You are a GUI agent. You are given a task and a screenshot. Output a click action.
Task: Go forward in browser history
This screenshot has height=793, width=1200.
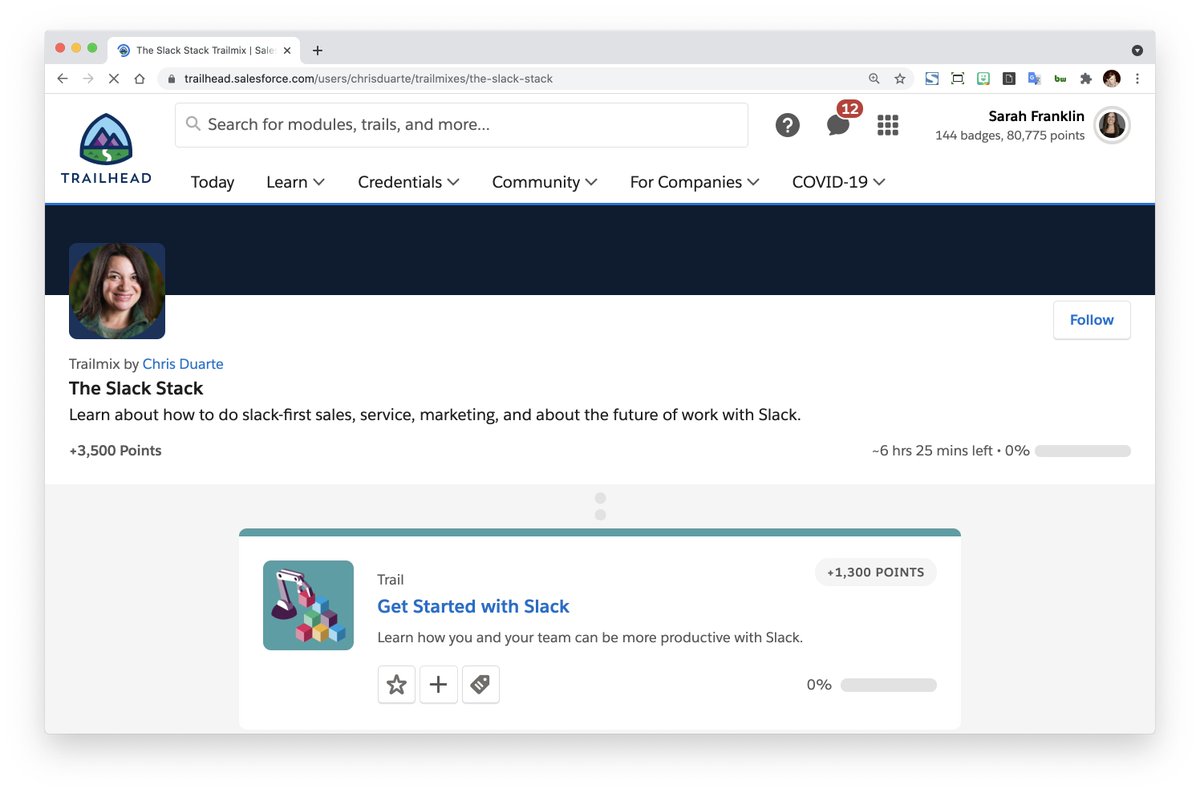click(88, 78)
